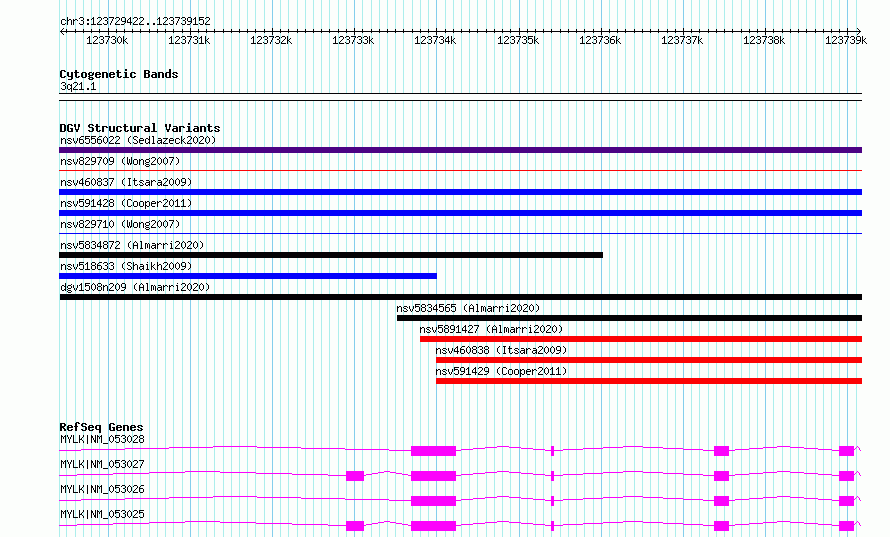Viewport: 890px width, 537px height.
Task: Open MYLK|NM_053027 transcript label
Action: [102, 464]
